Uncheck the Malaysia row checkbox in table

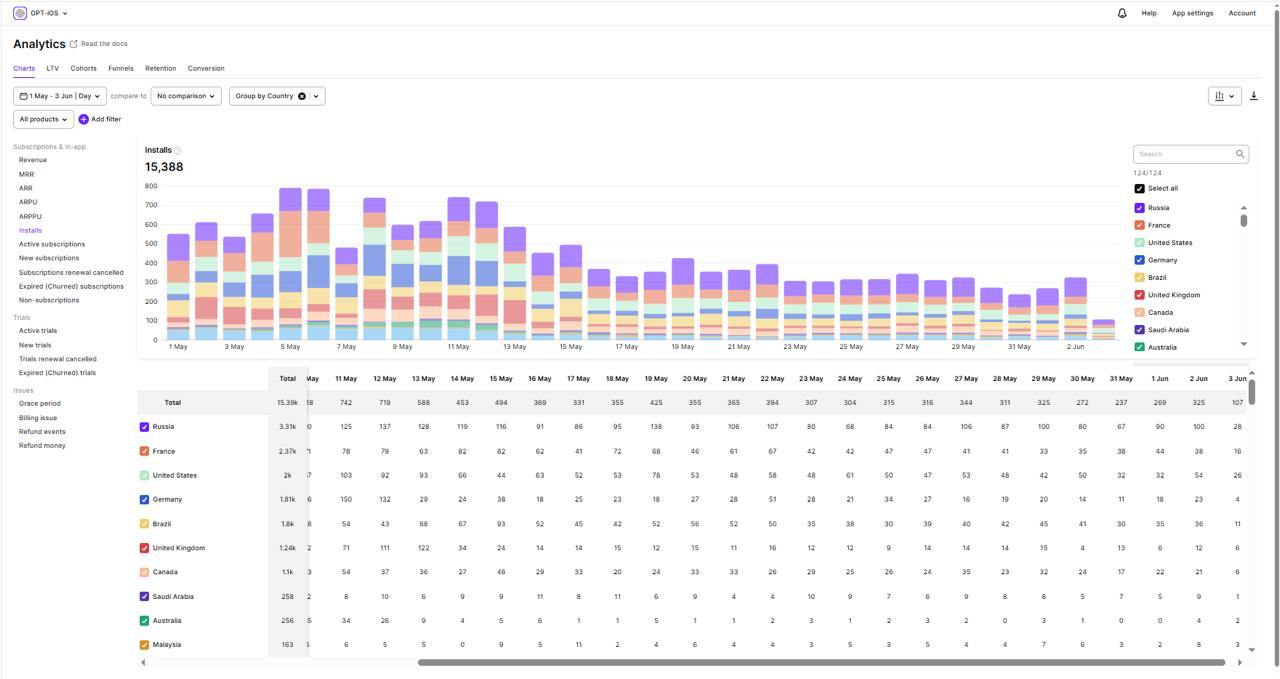coord(144,645)
